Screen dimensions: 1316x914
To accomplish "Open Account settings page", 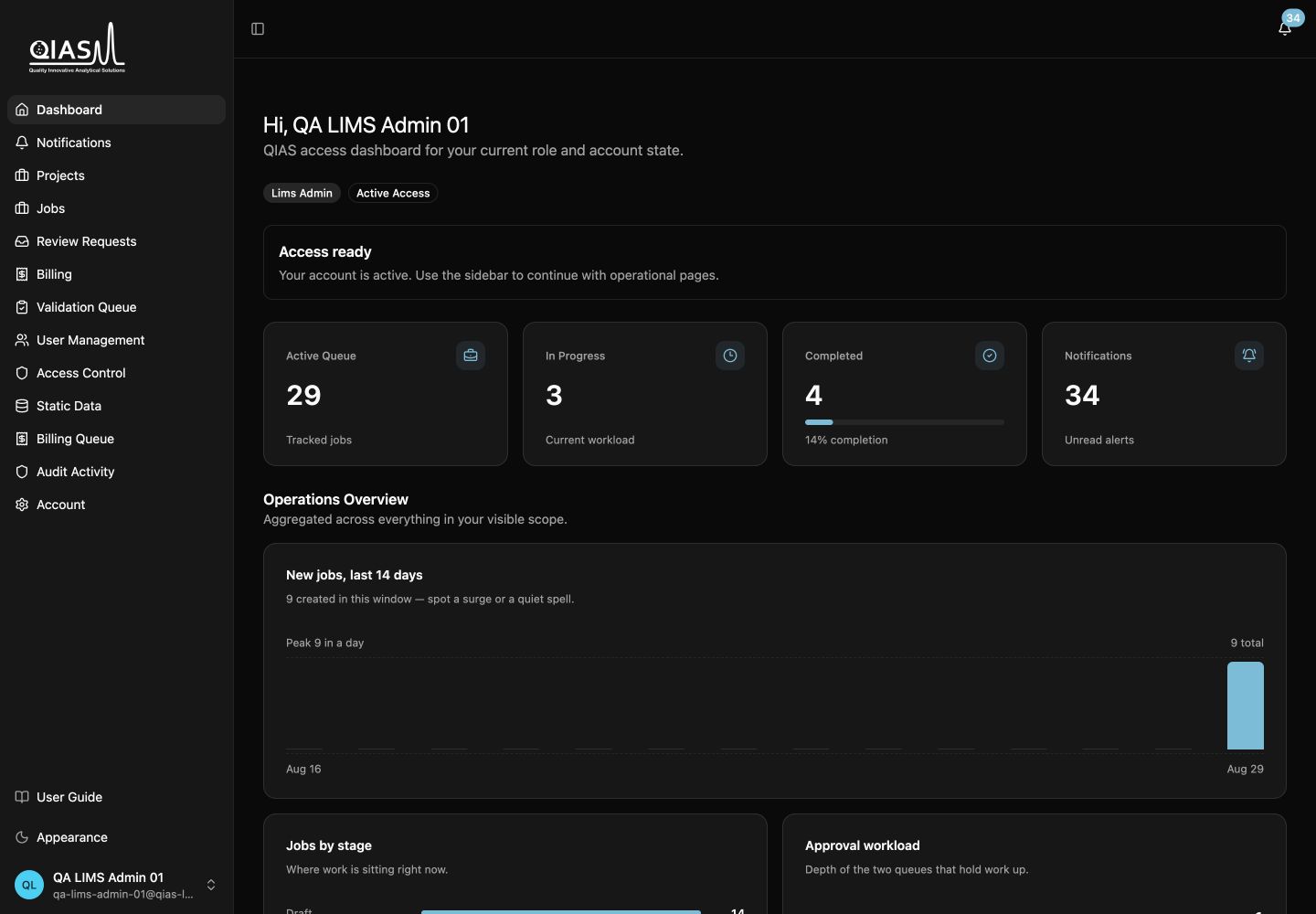I will tap(116, 505).
